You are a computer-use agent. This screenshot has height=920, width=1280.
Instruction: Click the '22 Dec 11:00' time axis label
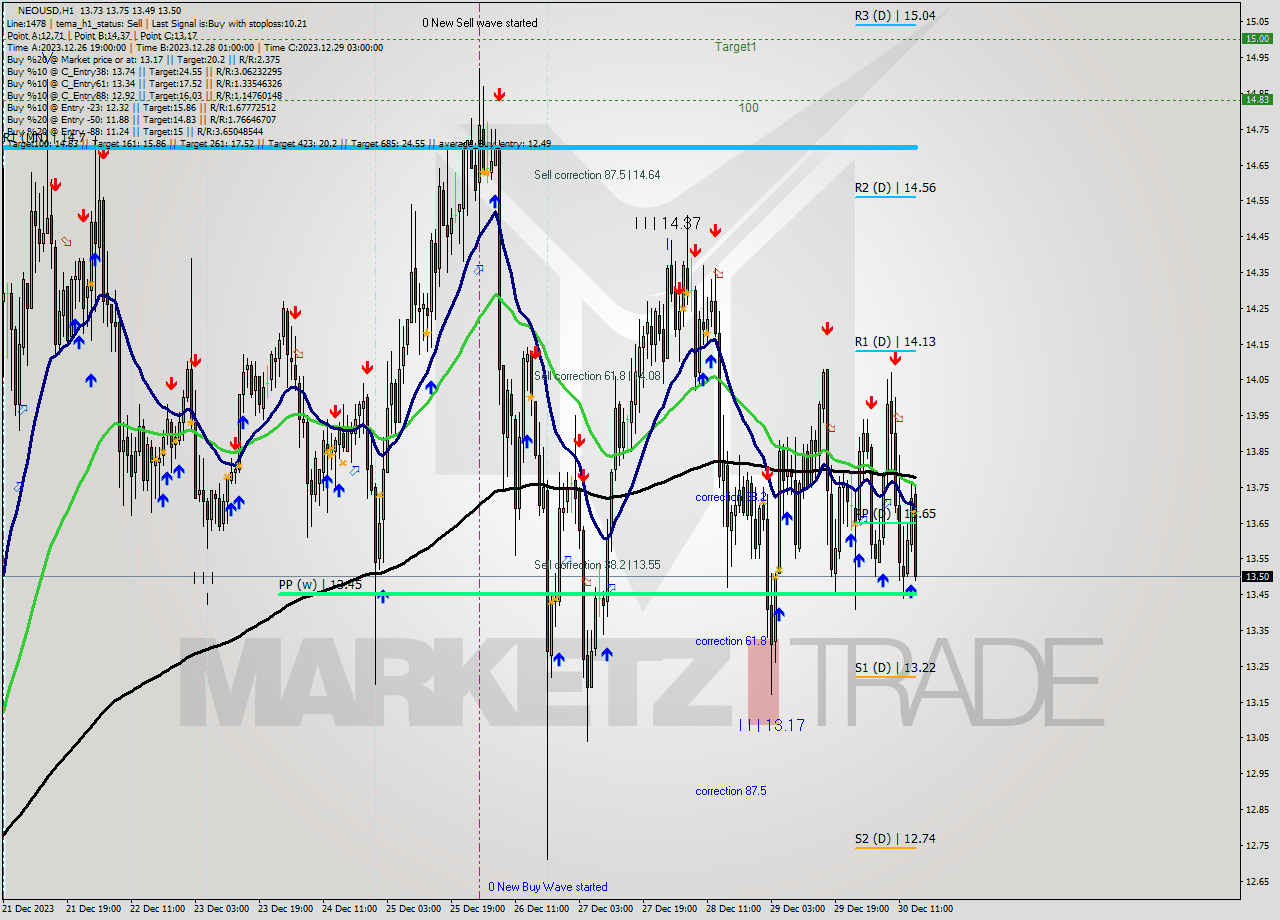[158, 909]
